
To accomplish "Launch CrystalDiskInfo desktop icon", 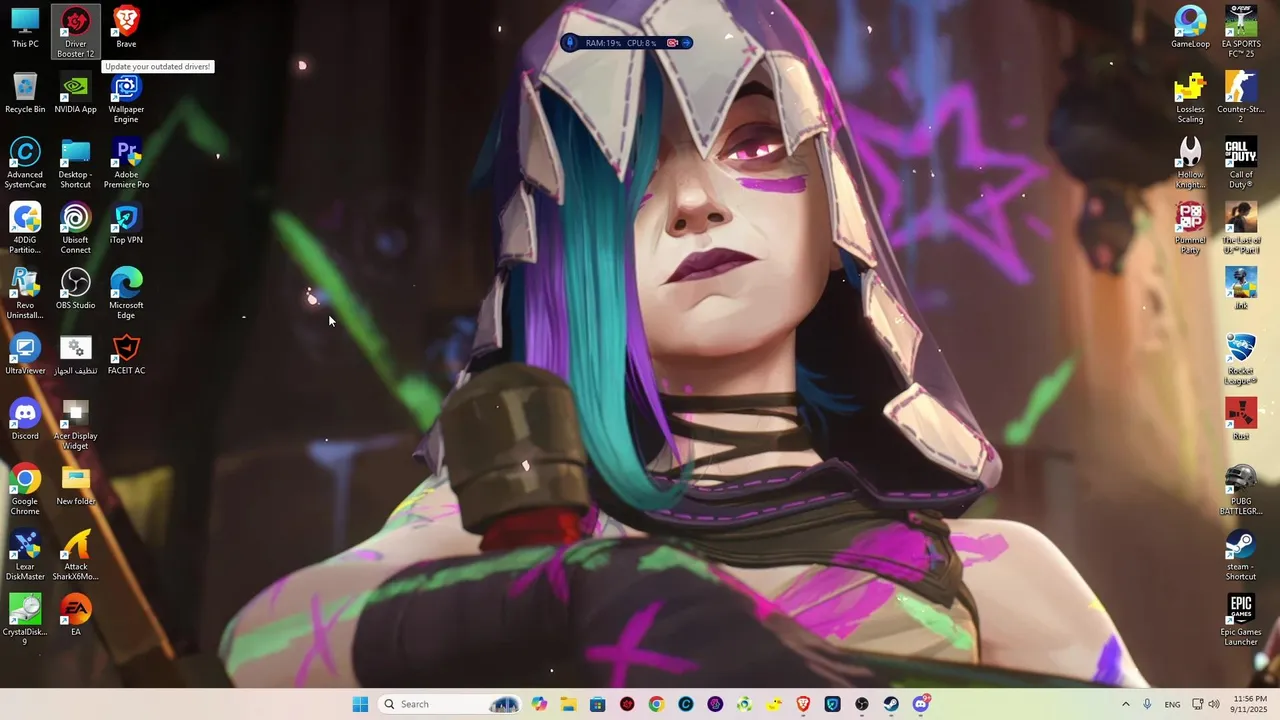I will click(25, 620).
